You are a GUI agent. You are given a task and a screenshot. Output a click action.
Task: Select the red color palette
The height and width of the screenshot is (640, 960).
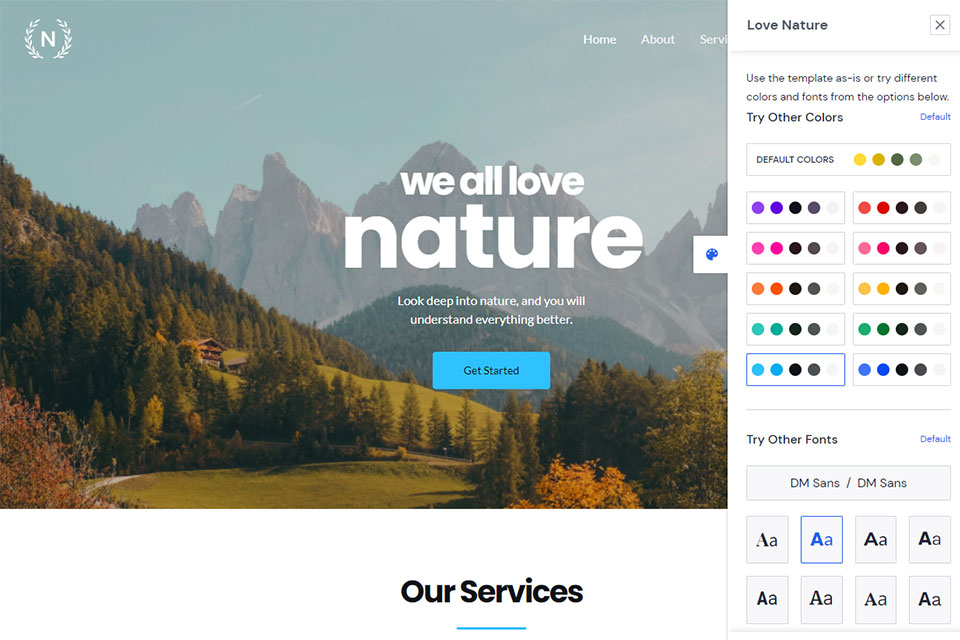point(902,208)
